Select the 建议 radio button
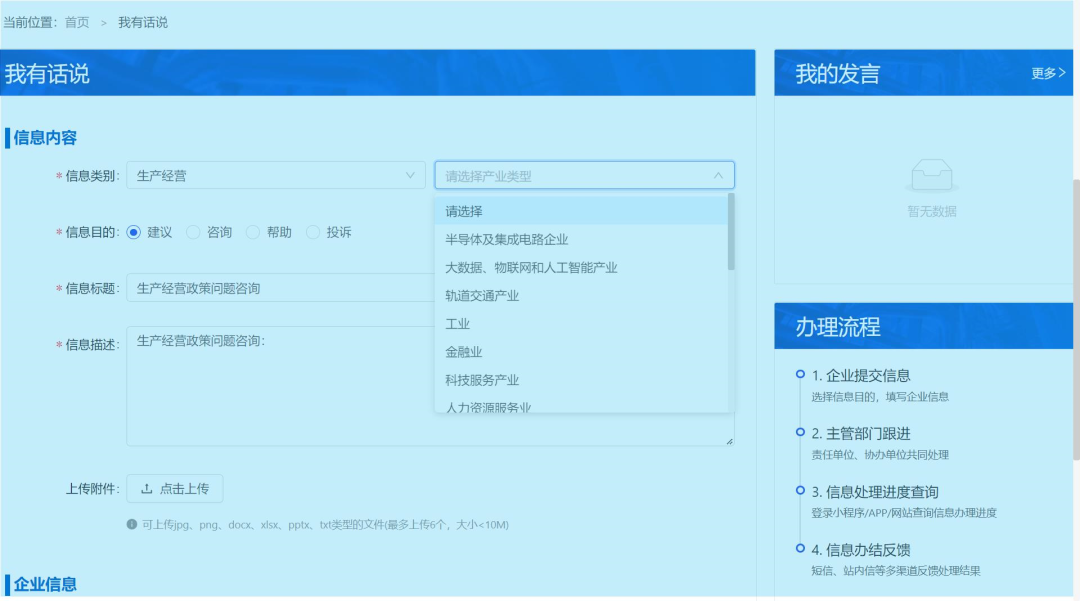 [x=134, y=232]
